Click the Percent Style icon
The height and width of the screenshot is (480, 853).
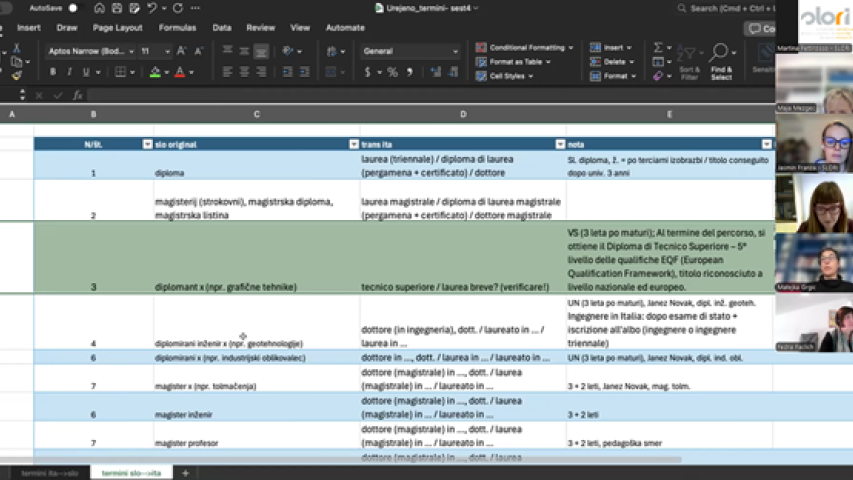click(392, 72)
